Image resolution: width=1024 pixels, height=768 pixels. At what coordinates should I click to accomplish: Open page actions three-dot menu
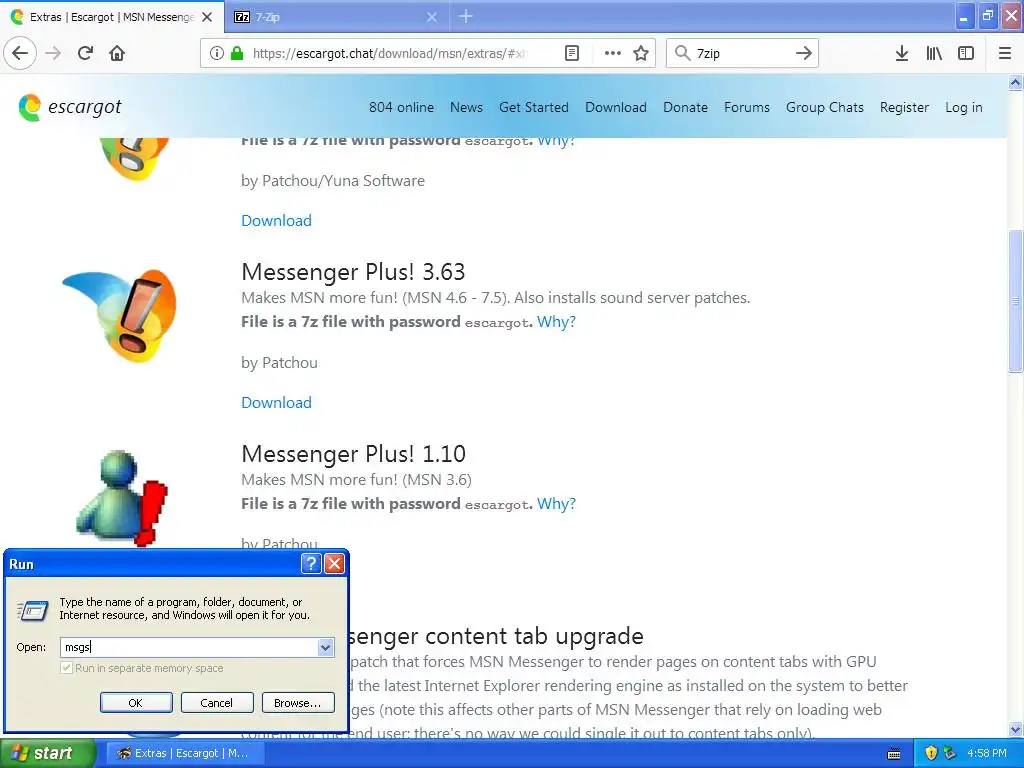(612, 53)
